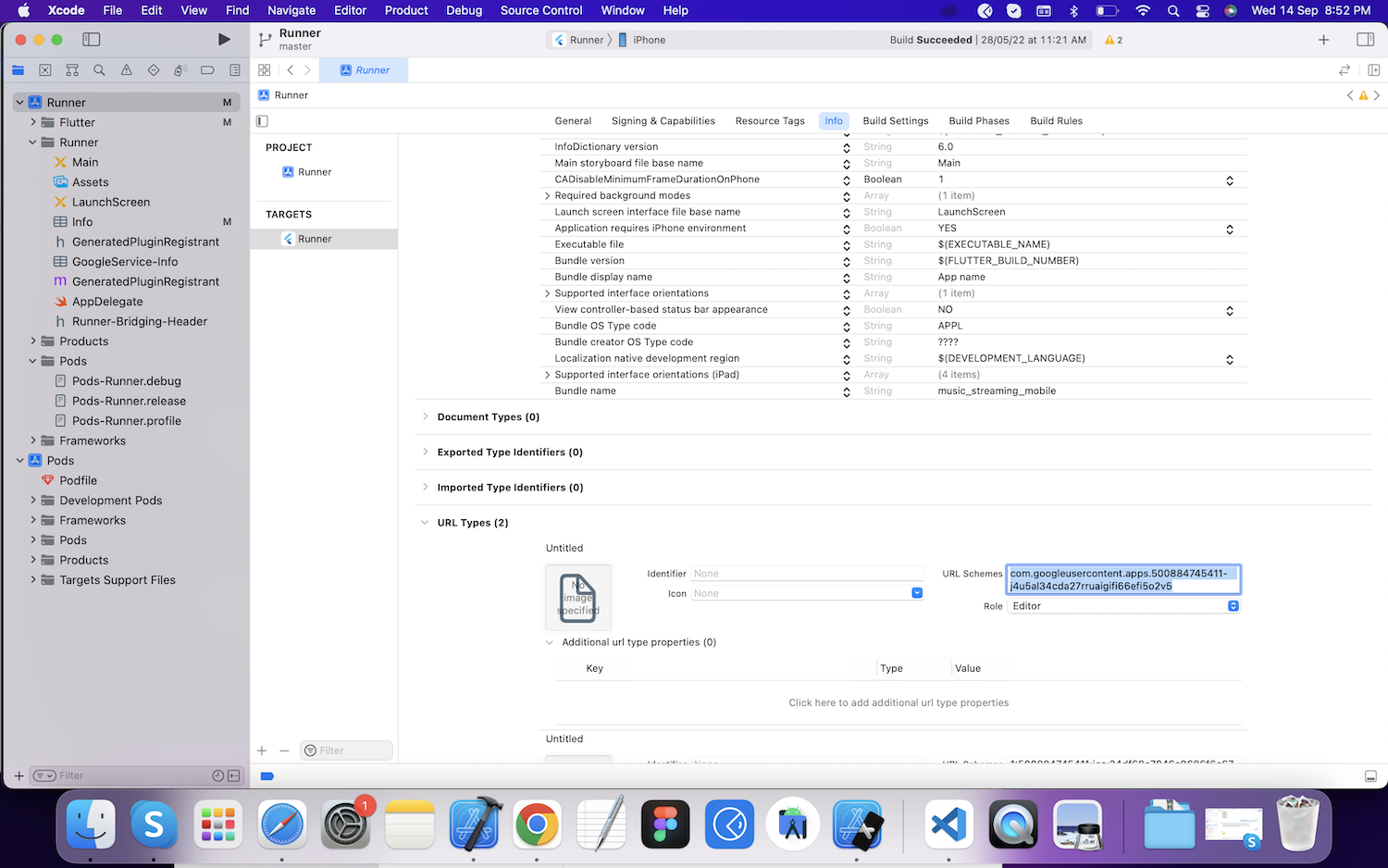Open the Source Control navigator
The height and width of the screenshot is (868, 1388).
45,70
